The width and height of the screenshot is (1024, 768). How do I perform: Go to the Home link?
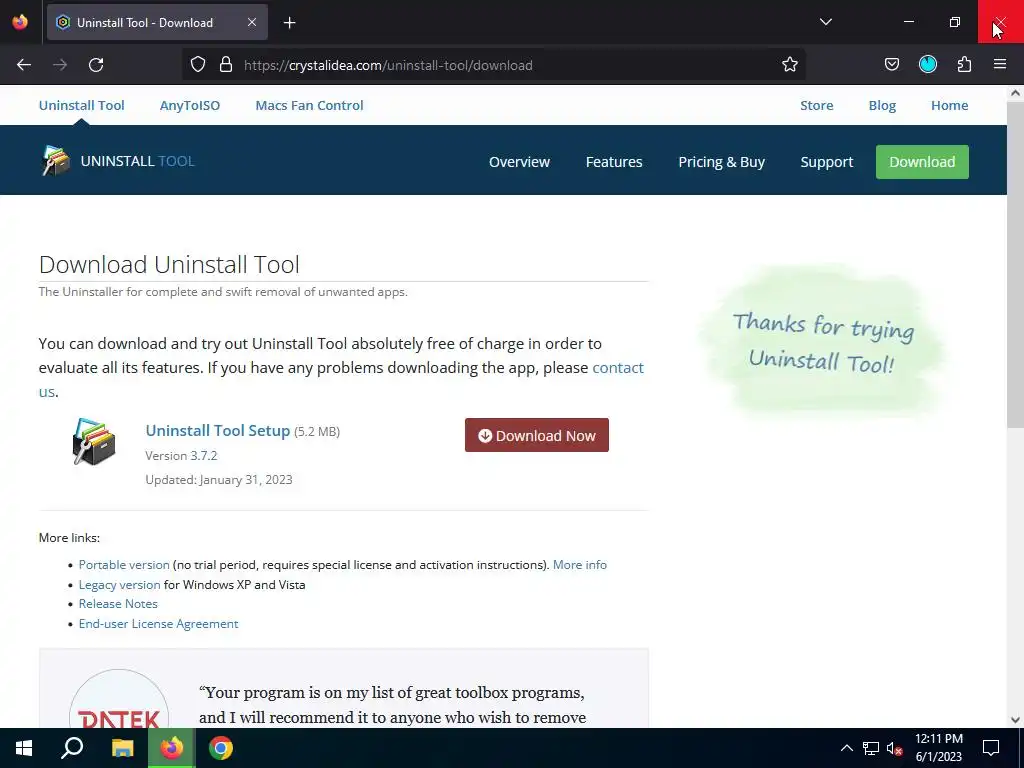pos(950,105)
